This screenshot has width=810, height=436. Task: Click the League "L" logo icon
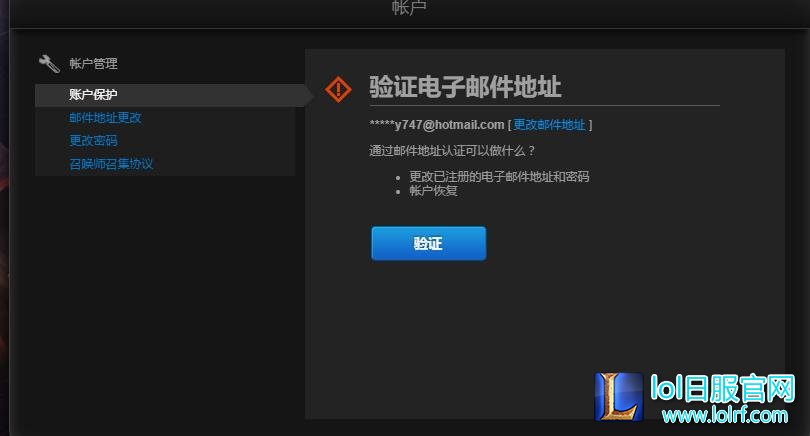(x=619, y=399)
